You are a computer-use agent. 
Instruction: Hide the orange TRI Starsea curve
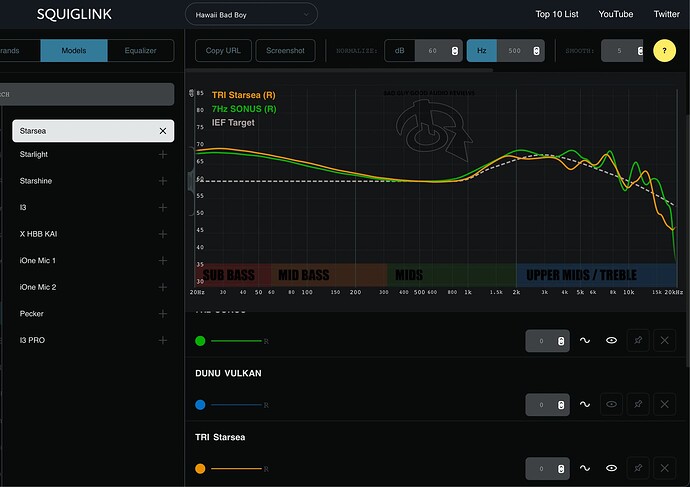point(611,468)
